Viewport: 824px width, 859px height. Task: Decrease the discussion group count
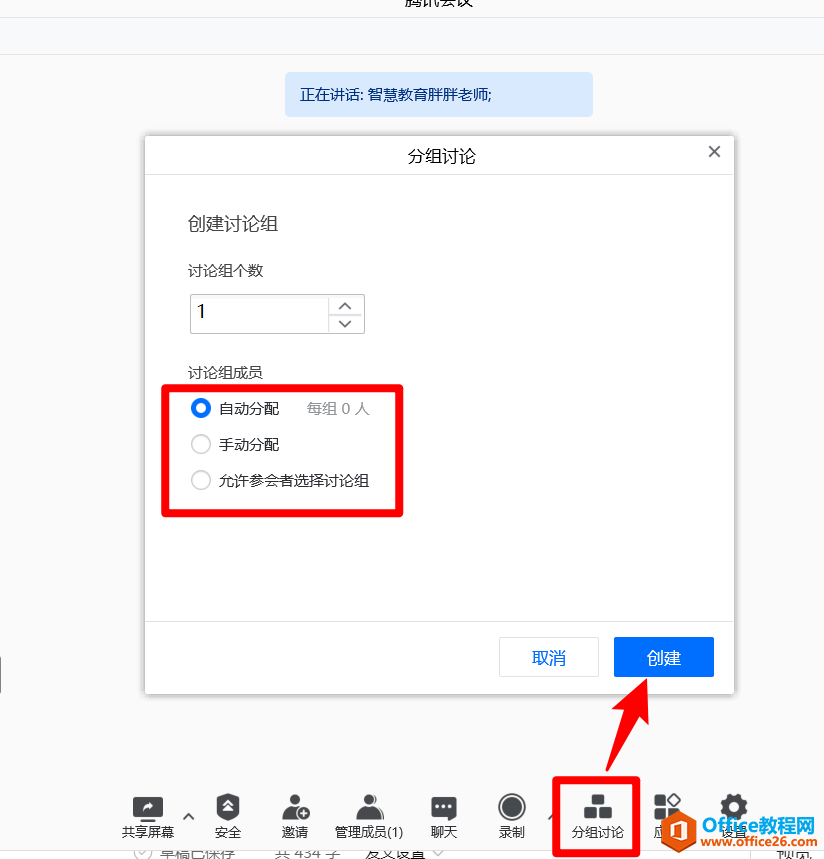[x=345, y=324]
